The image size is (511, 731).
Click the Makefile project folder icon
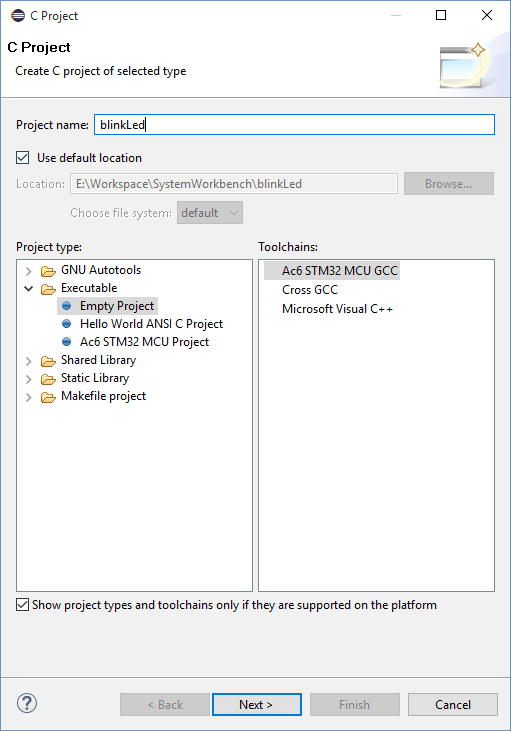(48, 397)
